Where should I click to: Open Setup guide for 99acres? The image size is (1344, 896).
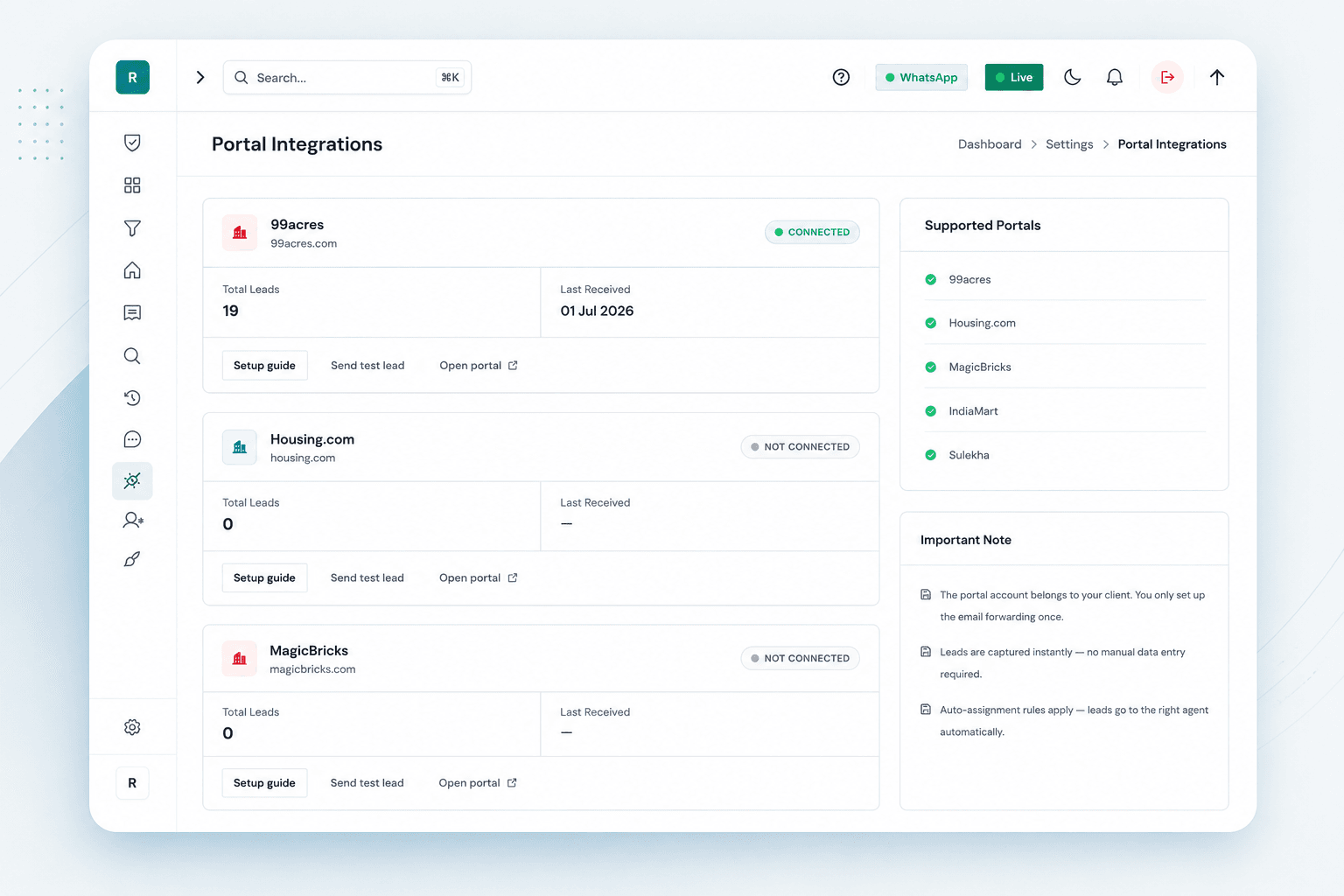click(264, 366)
